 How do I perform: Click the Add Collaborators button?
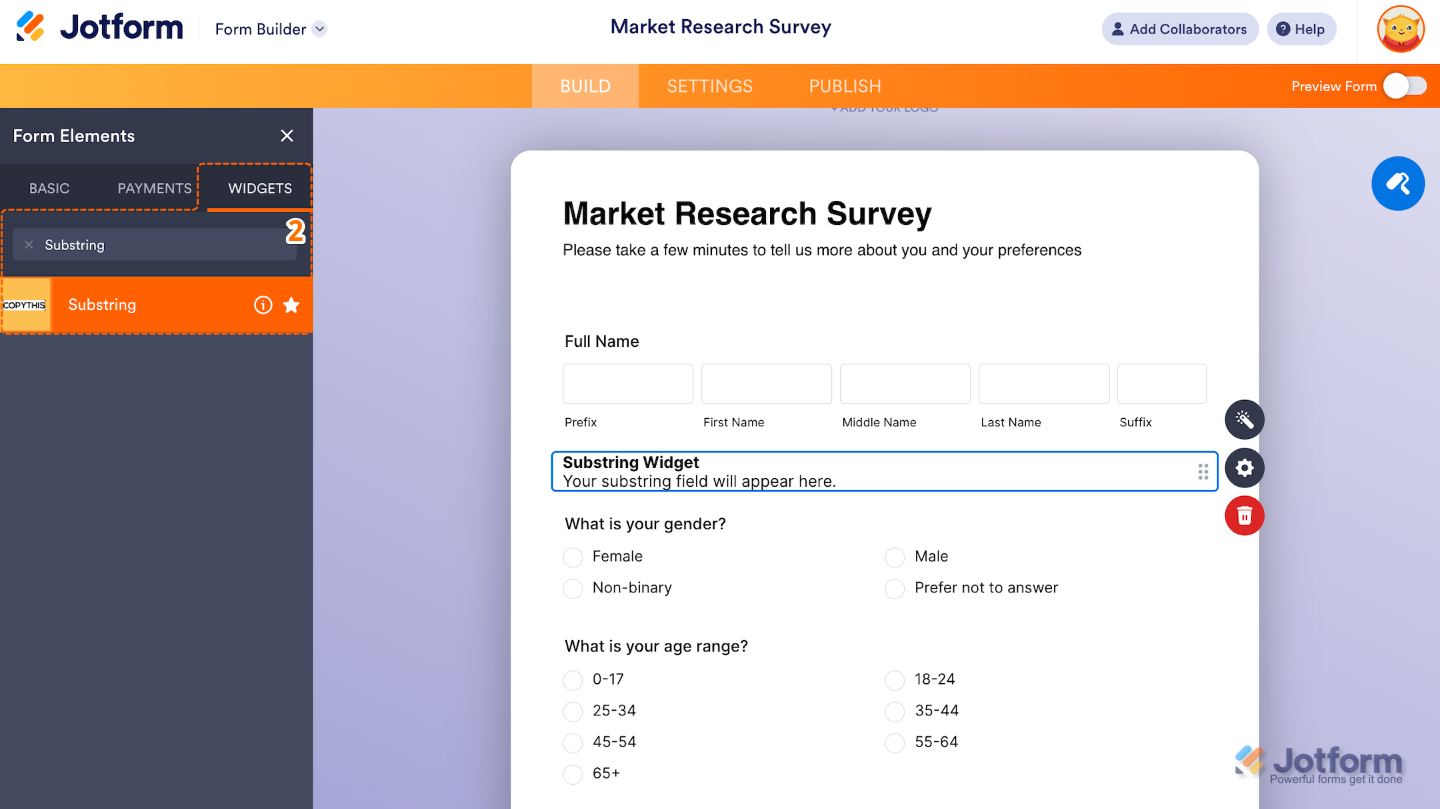pos(1178,29)
